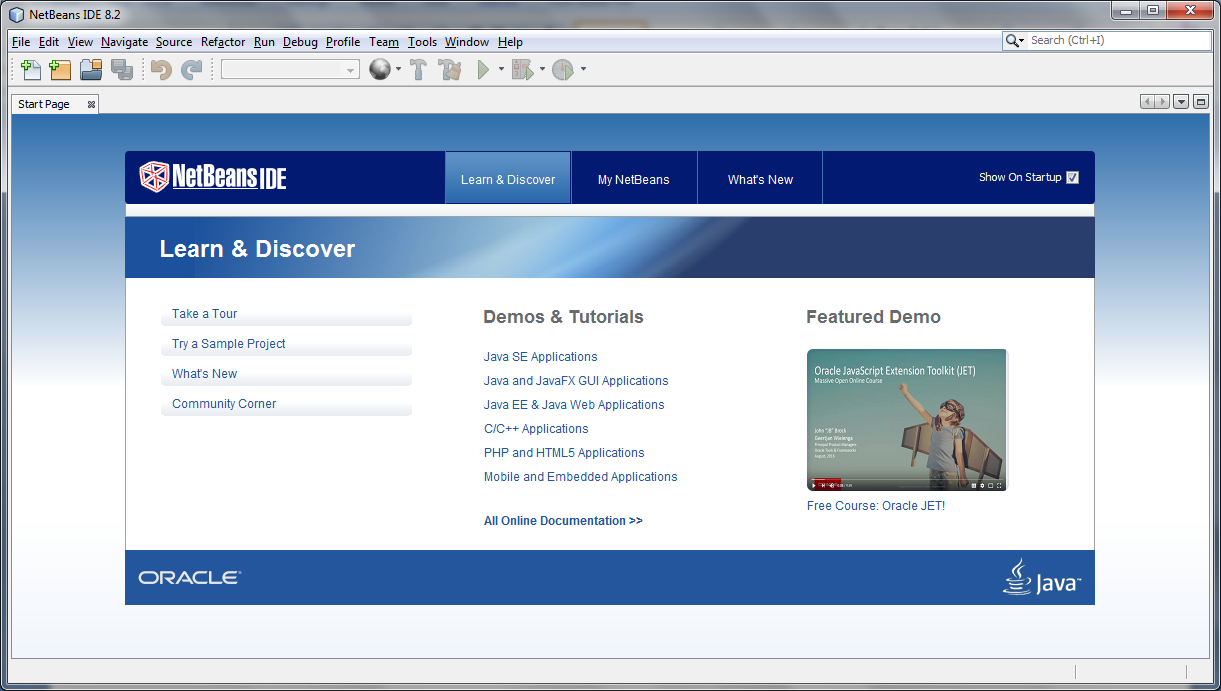The image size is (1221, 691).
Task: Open the Tools menu
Action: pos(423,42)
